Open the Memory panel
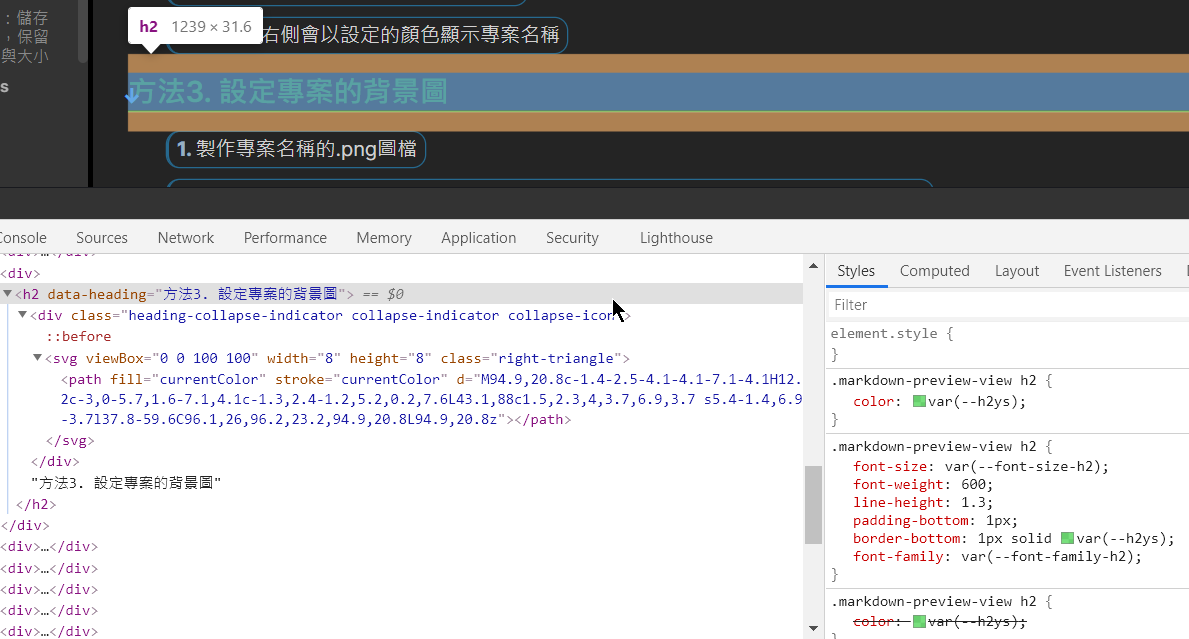The height and width of the screenshot is (639, 1189). tap(383, 237)
